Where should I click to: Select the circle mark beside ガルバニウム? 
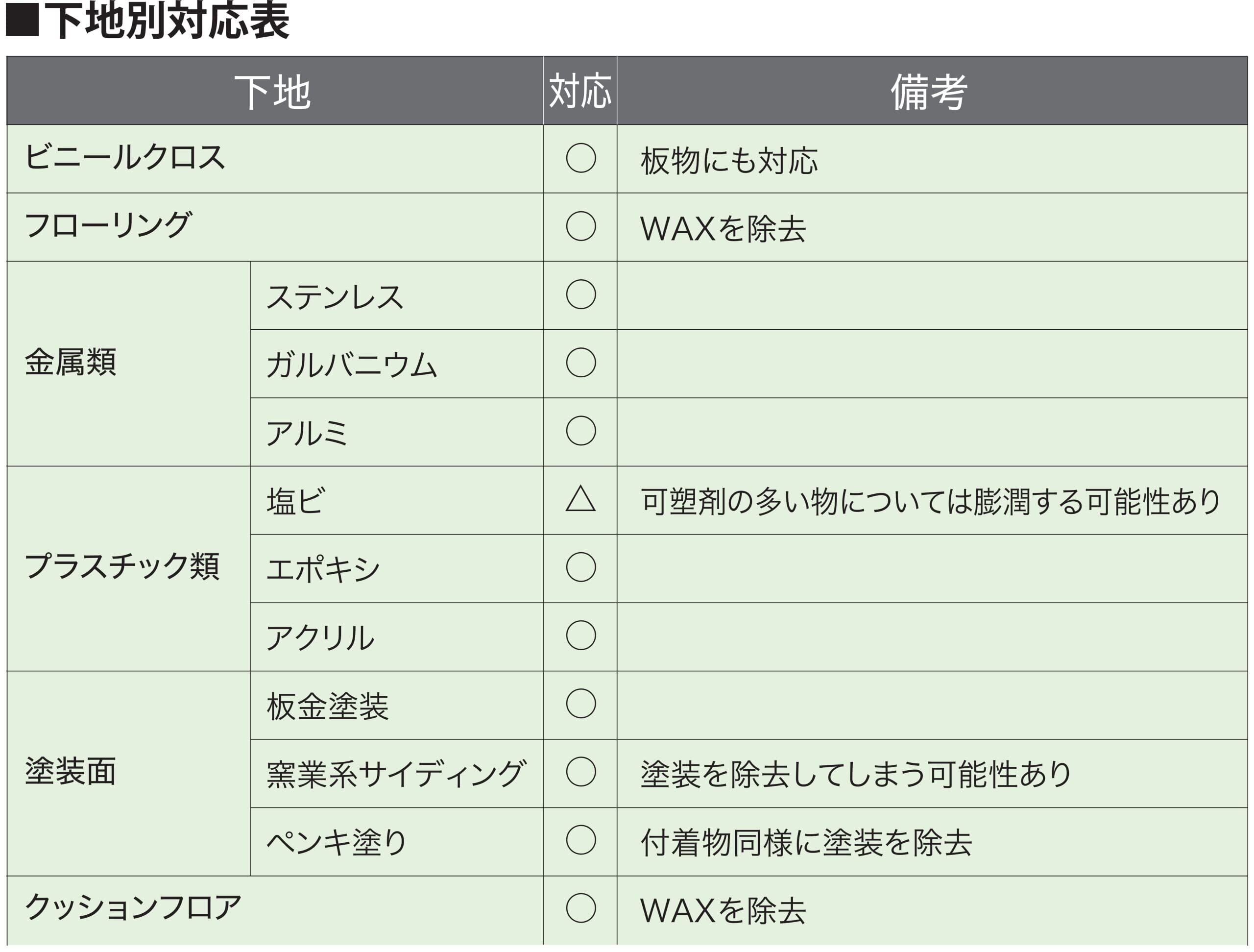tap(580, 363)
